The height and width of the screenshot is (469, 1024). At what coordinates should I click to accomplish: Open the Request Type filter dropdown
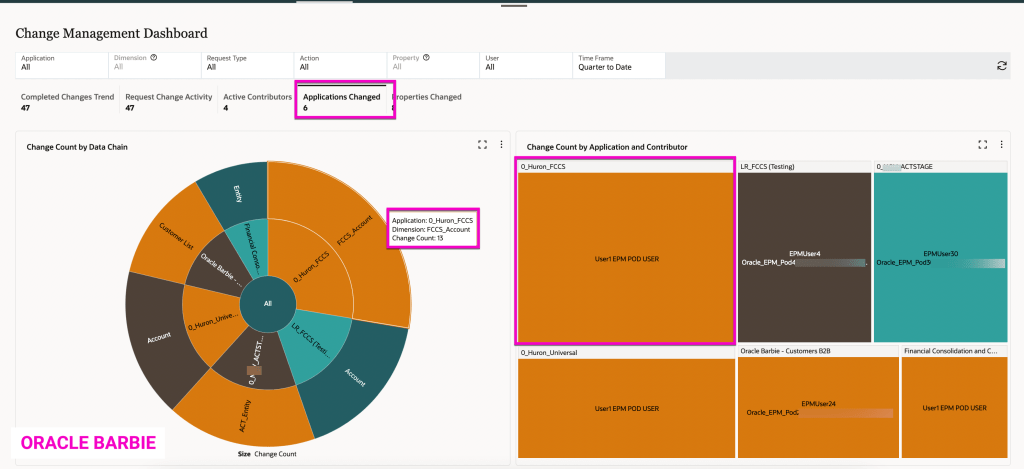[245, 63]
